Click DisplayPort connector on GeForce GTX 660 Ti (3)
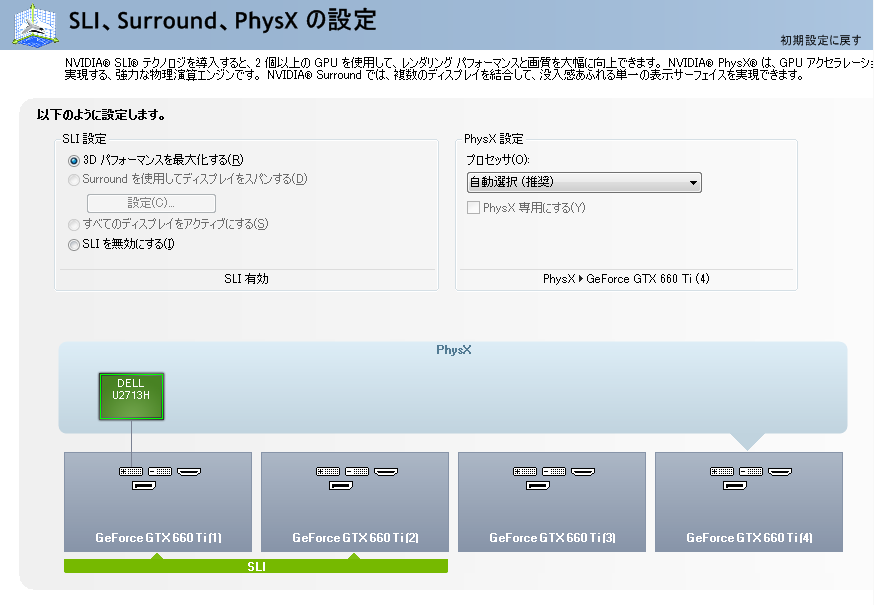 tap(537, 486)
